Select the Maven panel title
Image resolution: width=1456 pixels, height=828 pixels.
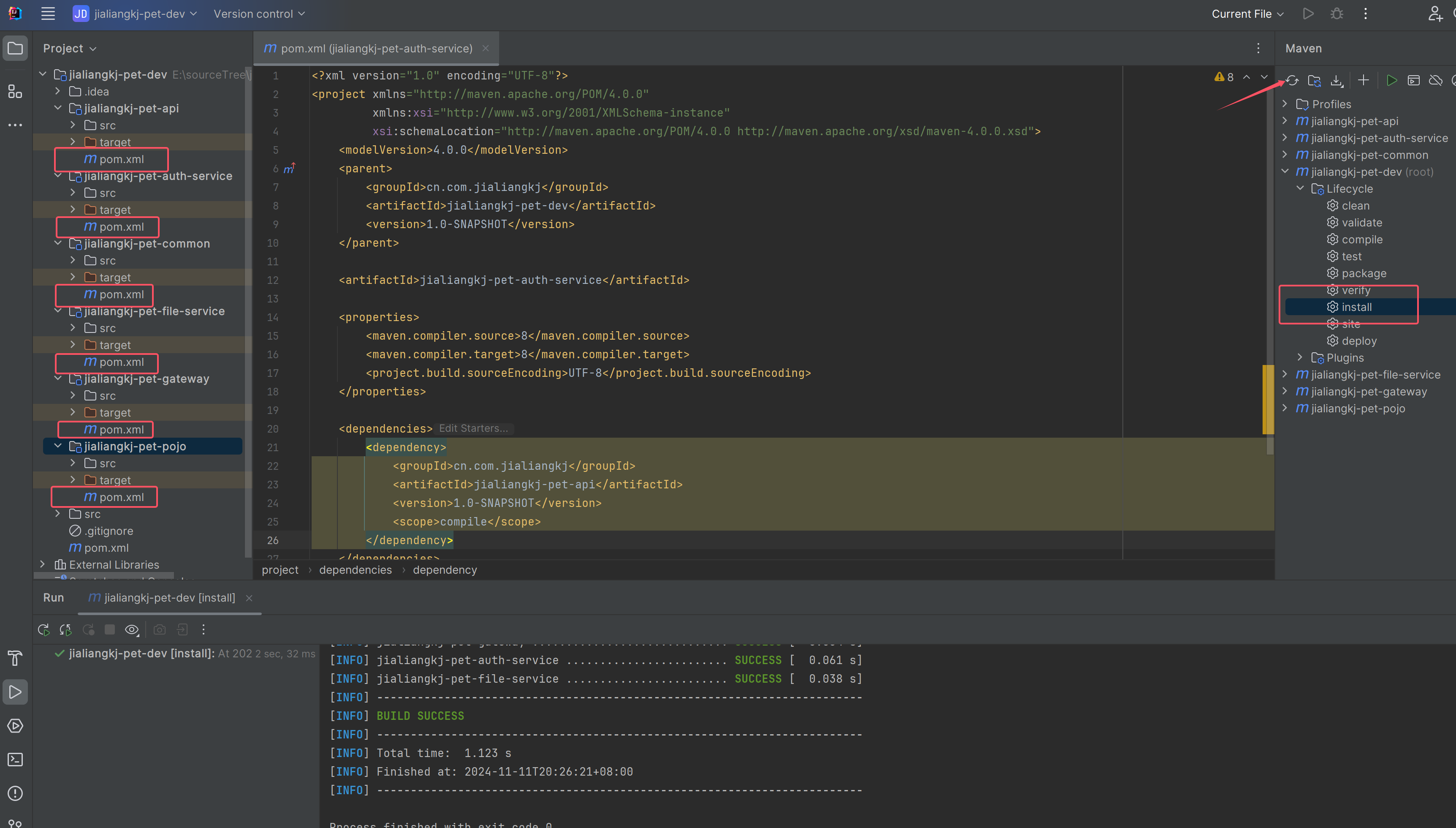tap(1304, 48)
